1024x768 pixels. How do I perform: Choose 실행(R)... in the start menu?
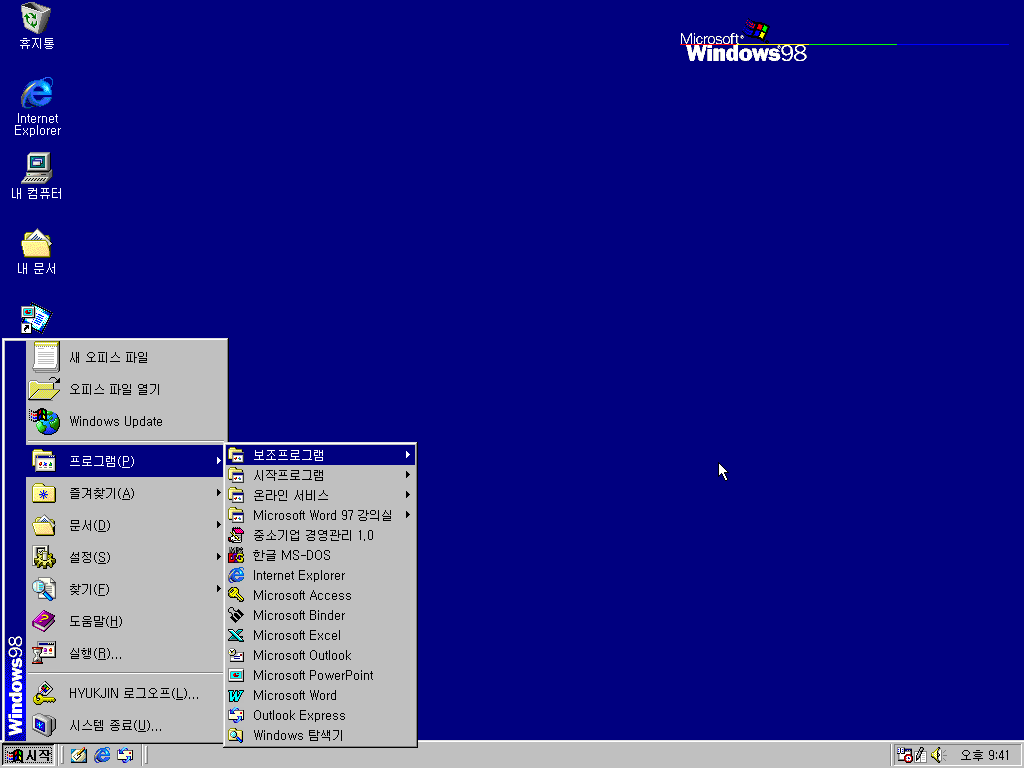coord(125,653)
